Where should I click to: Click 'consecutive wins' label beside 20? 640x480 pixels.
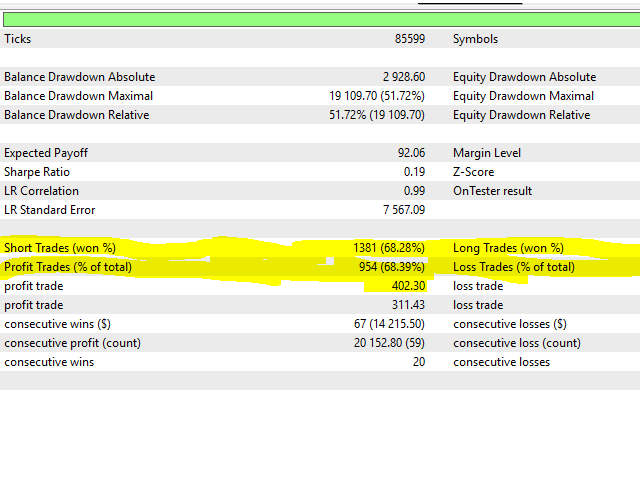[x=49, y=362]
